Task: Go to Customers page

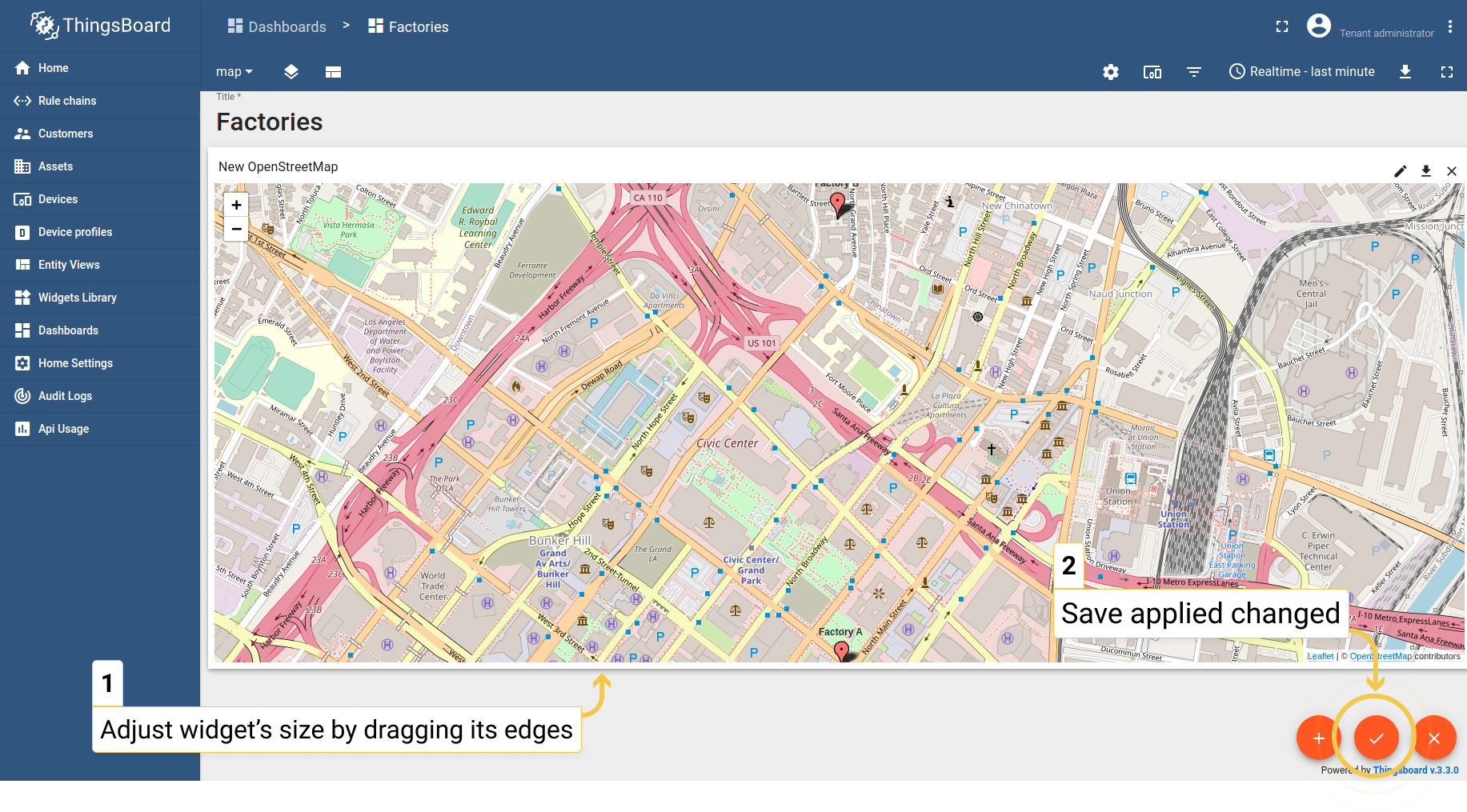Action: 100,134
